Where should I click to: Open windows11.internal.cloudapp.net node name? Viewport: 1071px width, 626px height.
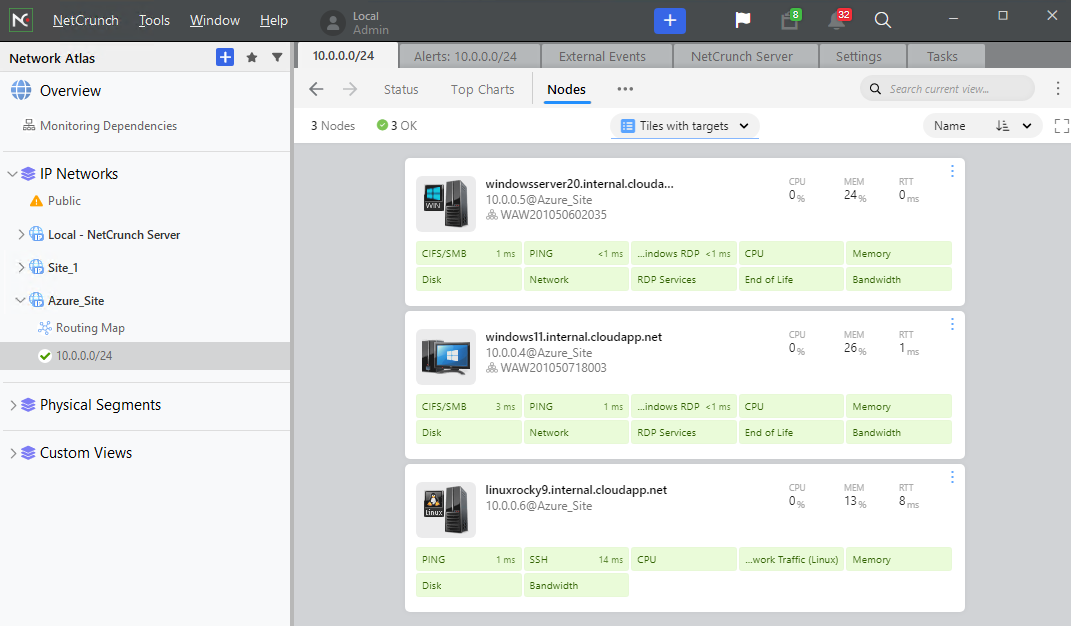coord(574,336)
